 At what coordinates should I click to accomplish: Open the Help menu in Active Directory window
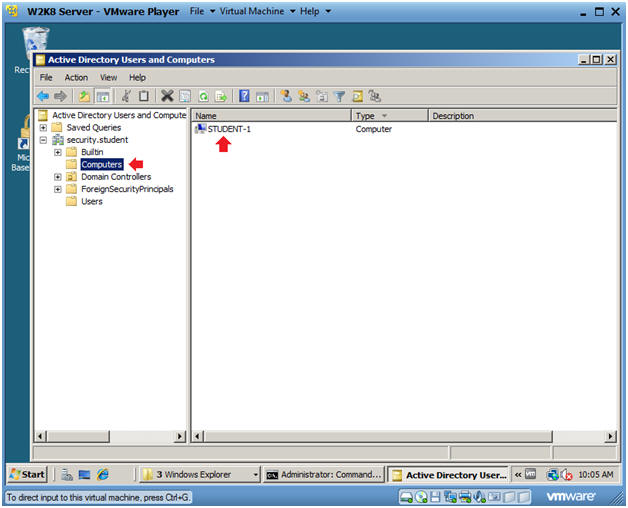tap(137, 77)
